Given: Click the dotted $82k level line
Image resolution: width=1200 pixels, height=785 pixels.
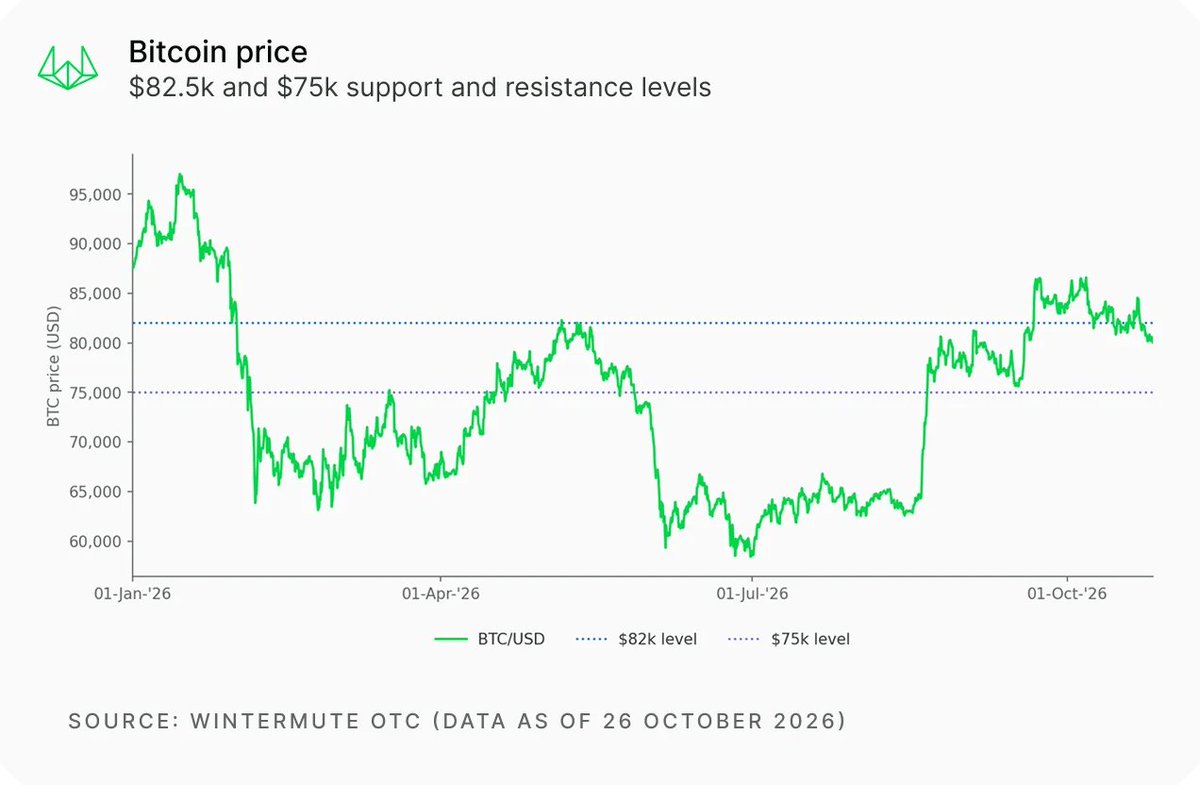Looking at the screenshot, I should pyautogui.click(x=643, y=322).
